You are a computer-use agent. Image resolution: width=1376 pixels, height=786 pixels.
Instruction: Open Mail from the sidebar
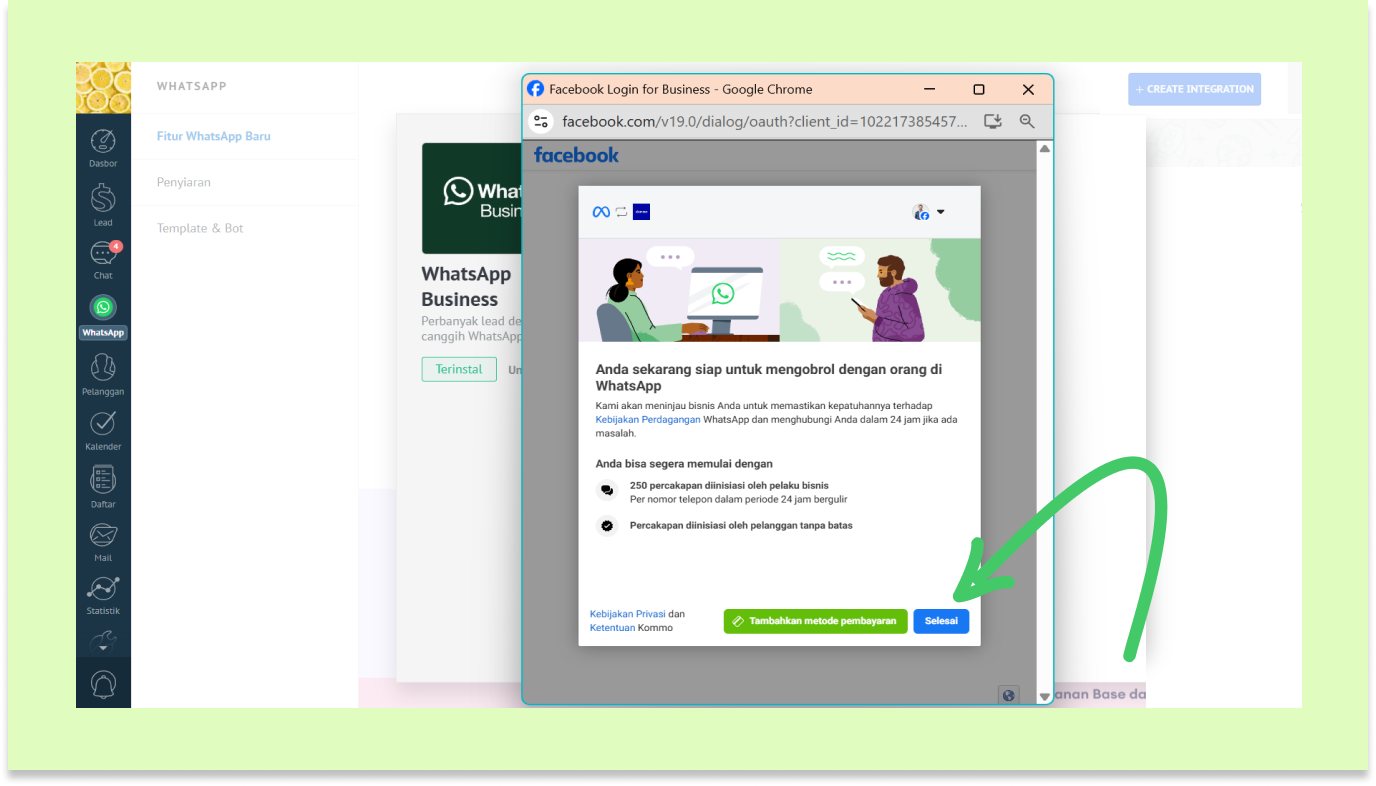point(103,541)
